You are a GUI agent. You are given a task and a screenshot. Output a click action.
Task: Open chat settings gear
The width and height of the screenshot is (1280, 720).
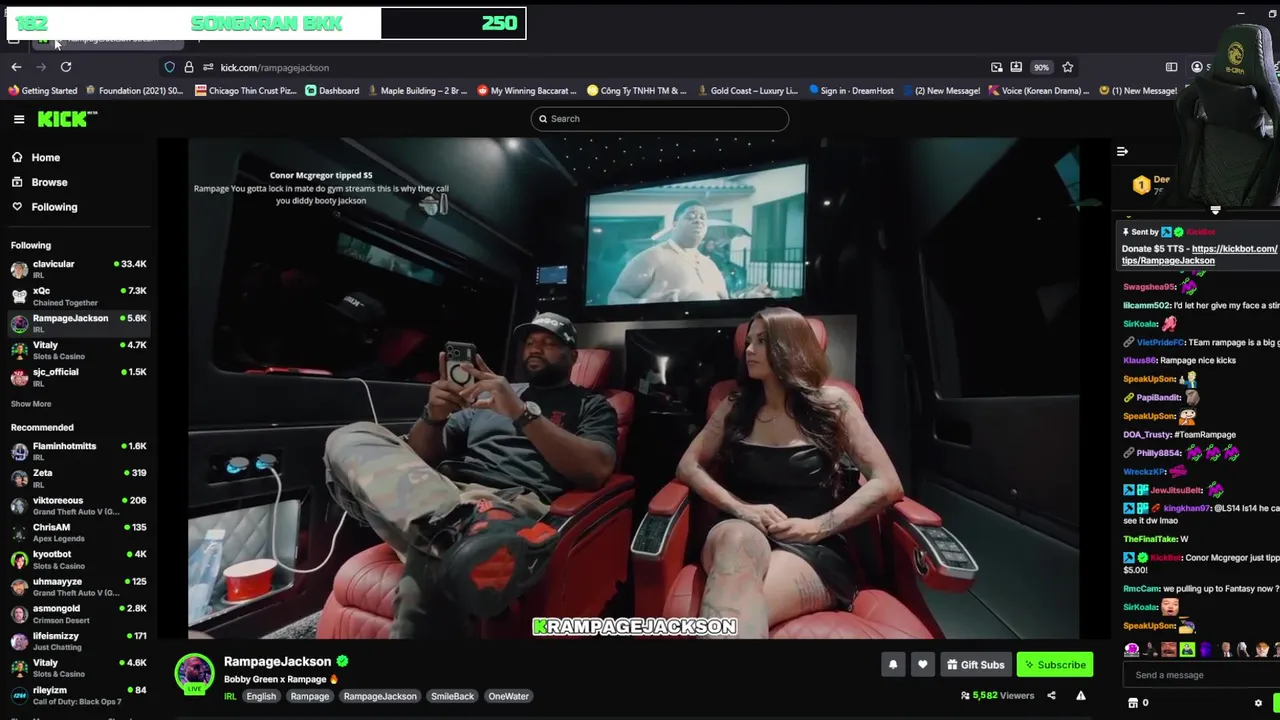coord(1258,703)
